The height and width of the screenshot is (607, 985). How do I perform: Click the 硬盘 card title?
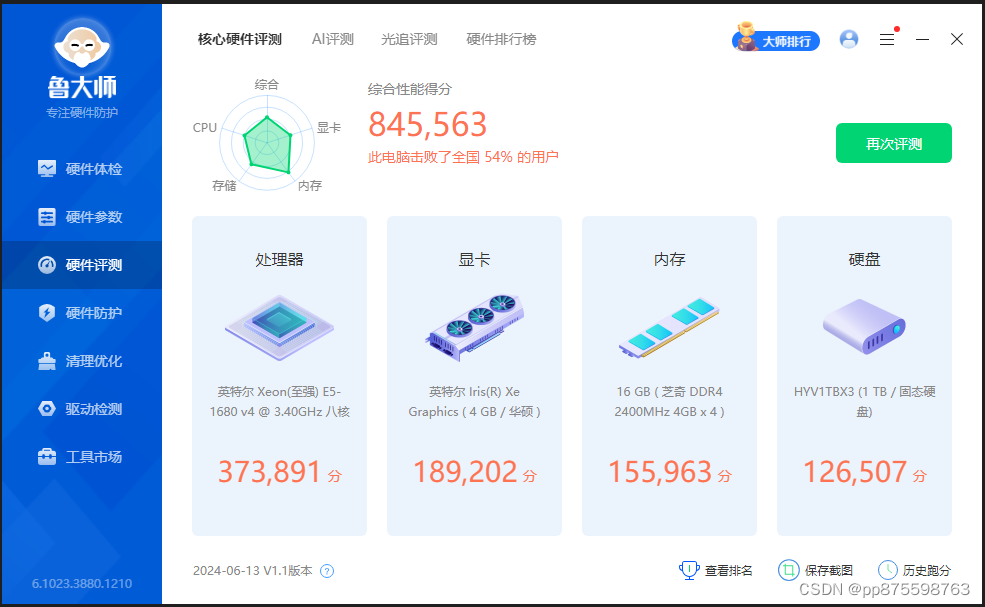(864, 260)
